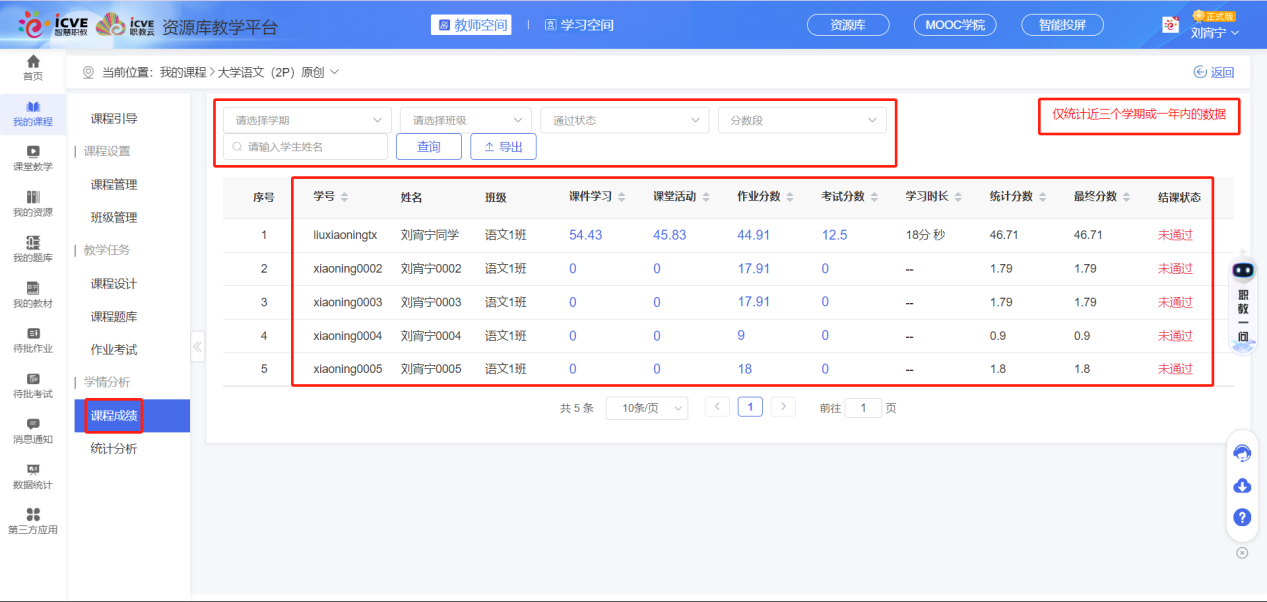The image size is (1267, 602).
Task: Expand the 通过状态 status dropdown
Action: pos(623,119)
